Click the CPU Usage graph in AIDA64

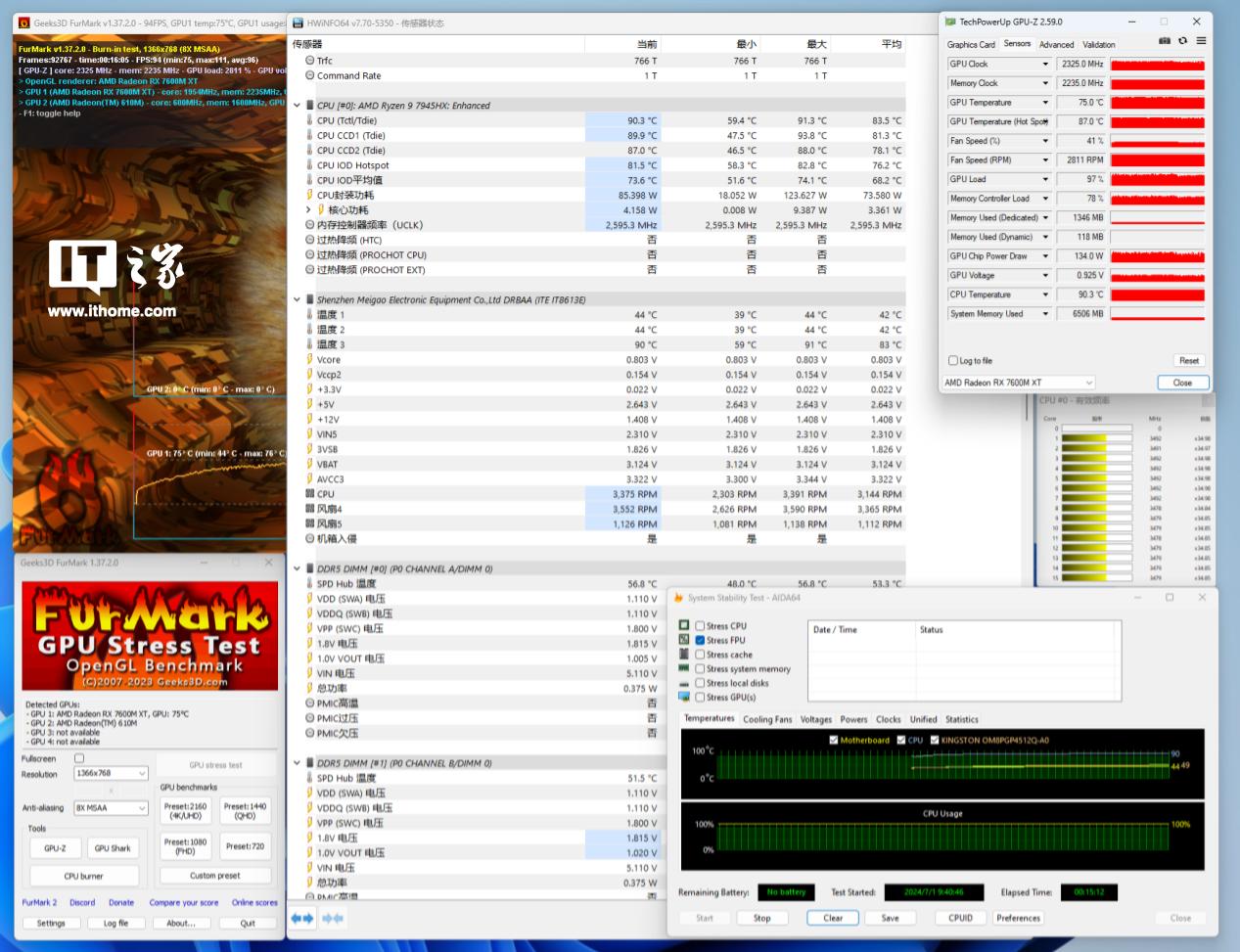[x=942, y=836]
